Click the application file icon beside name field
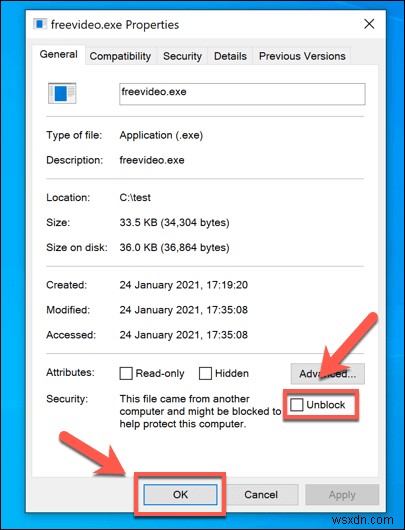The height and width of the screenshot is (530, 405). point(62,93)
